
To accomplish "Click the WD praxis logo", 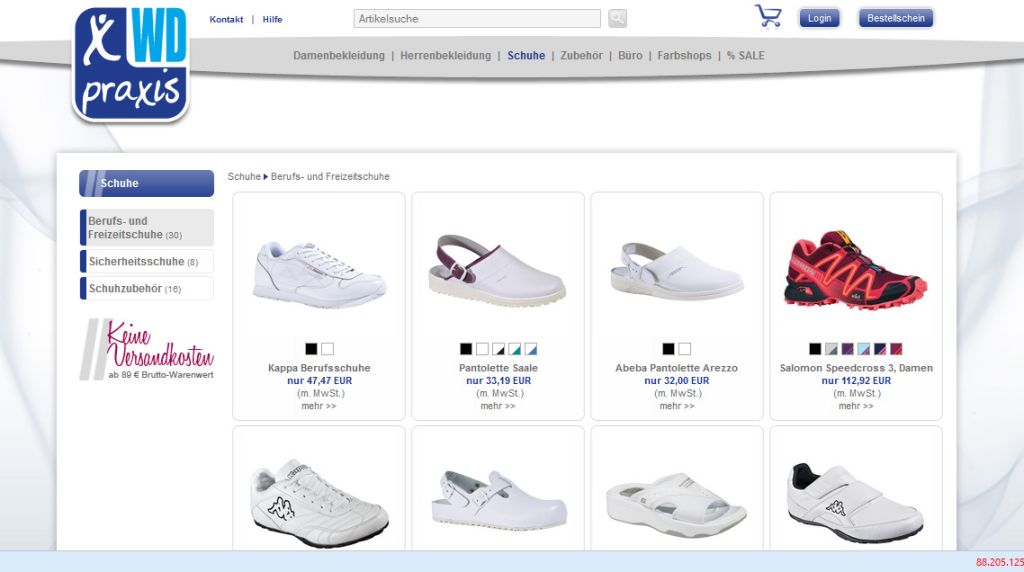I will pyautogui.click(x=131, y=64).
